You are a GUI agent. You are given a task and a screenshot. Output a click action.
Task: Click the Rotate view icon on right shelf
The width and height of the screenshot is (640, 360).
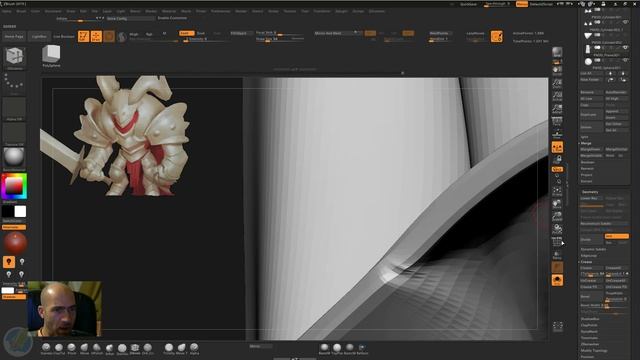[557, 229]
